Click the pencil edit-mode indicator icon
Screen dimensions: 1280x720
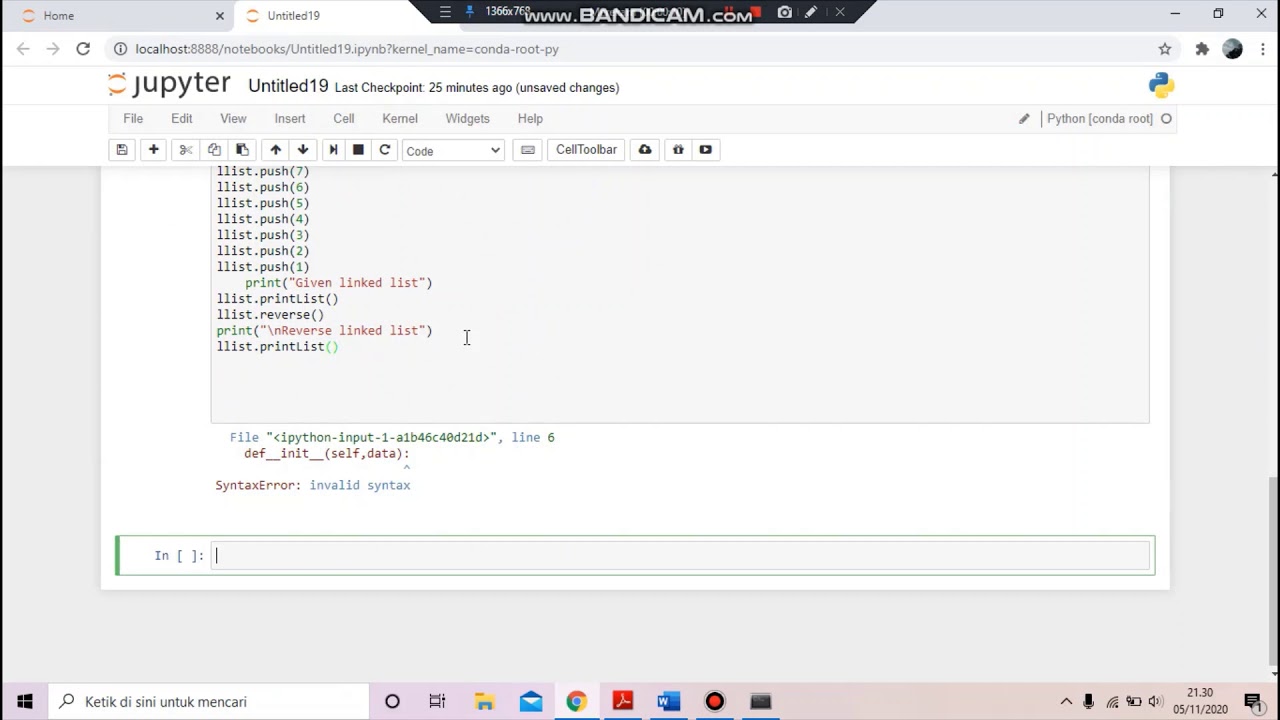click(1024, 119)
